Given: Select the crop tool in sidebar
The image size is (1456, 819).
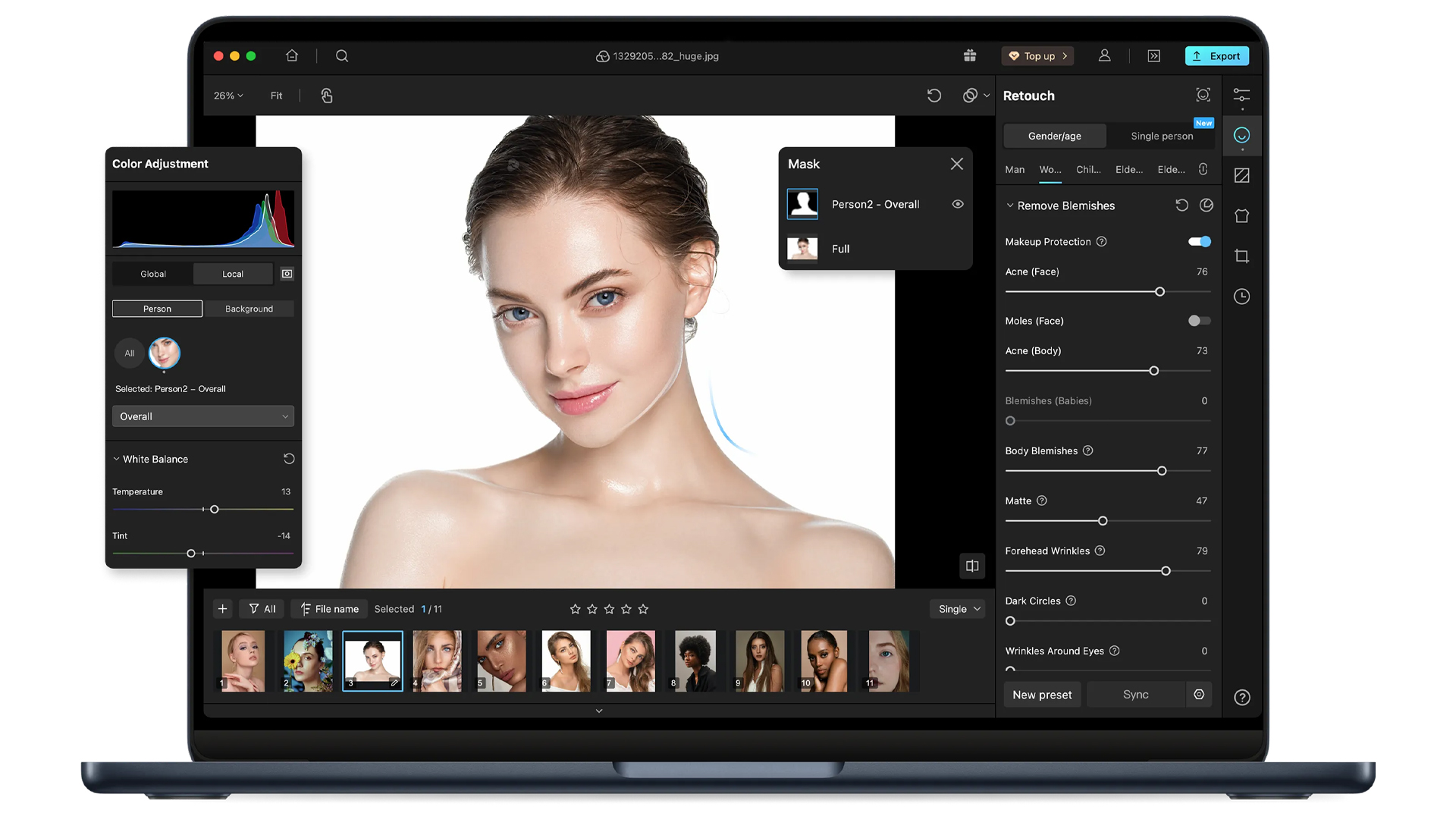Looking at the screenshot, I should (1241, 256).
